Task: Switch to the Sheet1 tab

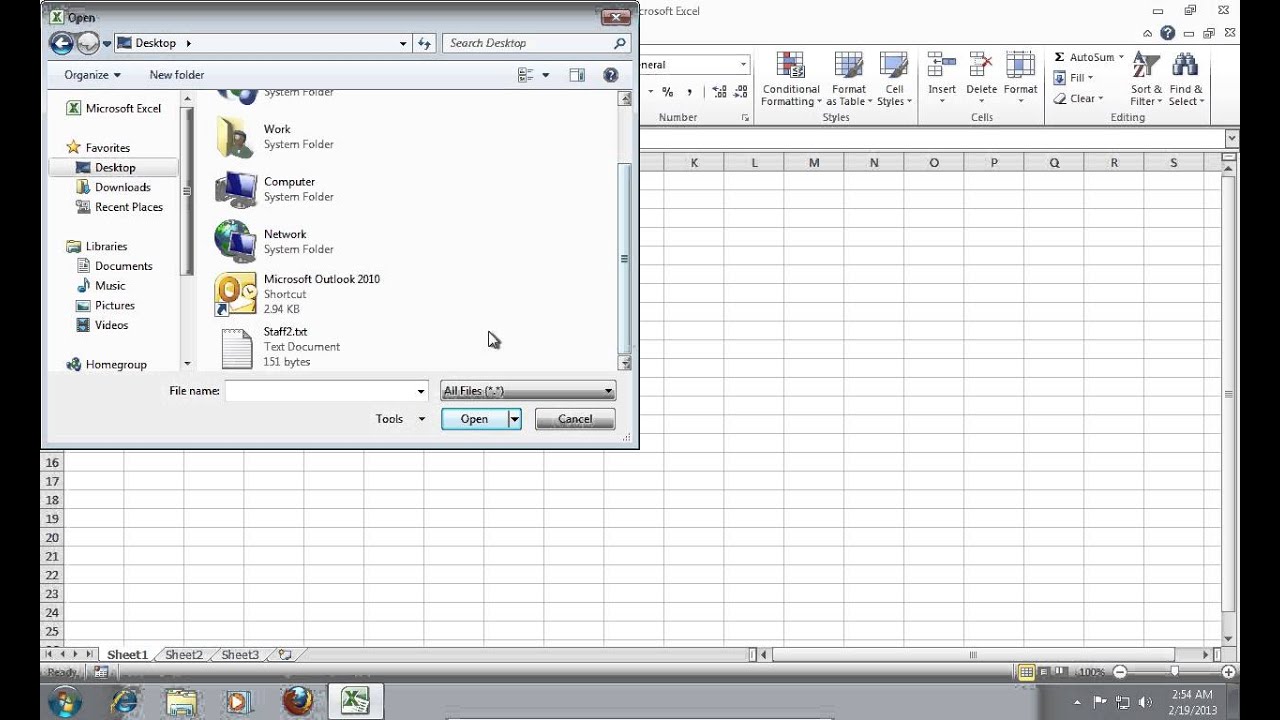Action: (x=127, y=655)
